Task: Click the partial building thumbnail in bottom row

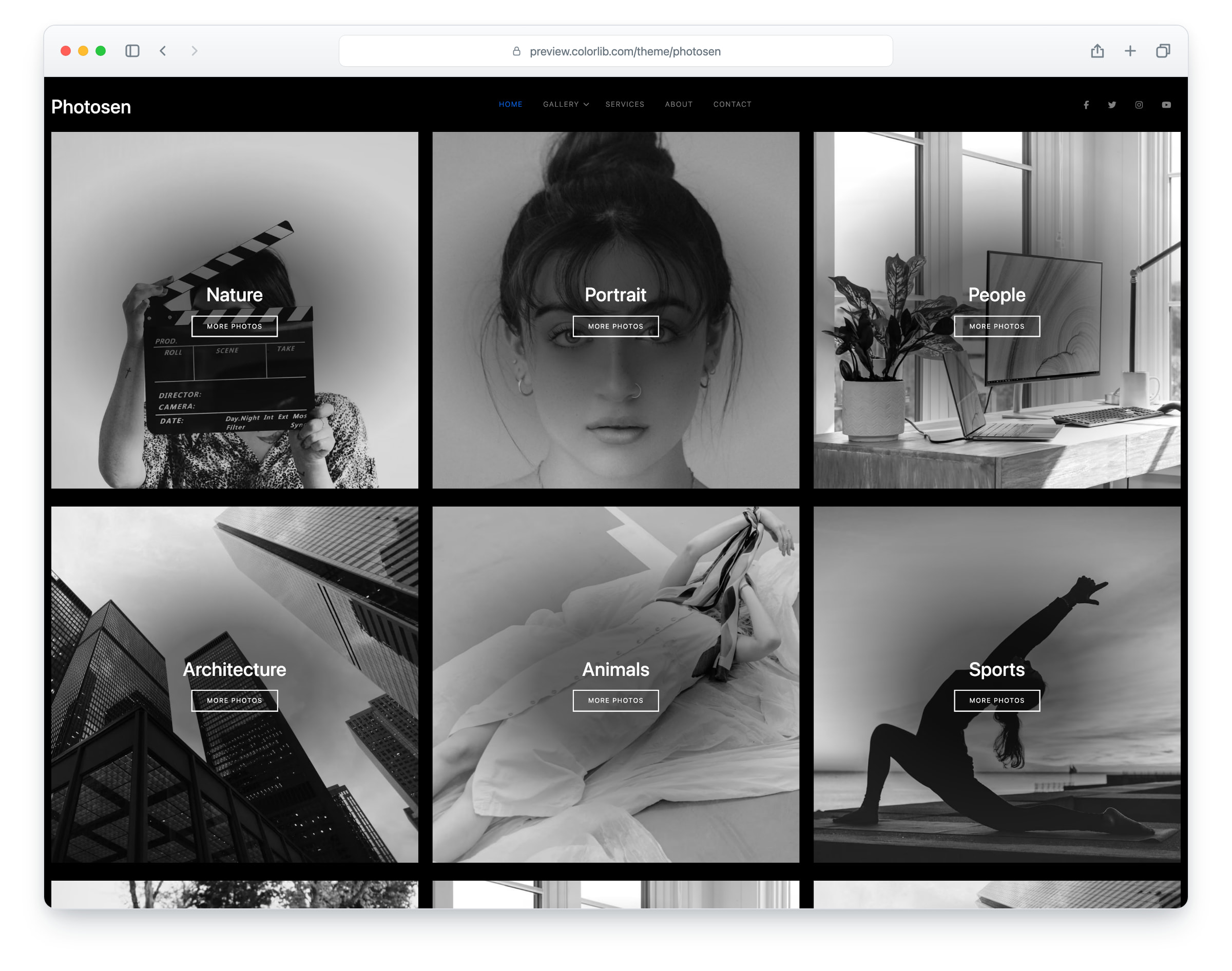Action: coord(996,894)
